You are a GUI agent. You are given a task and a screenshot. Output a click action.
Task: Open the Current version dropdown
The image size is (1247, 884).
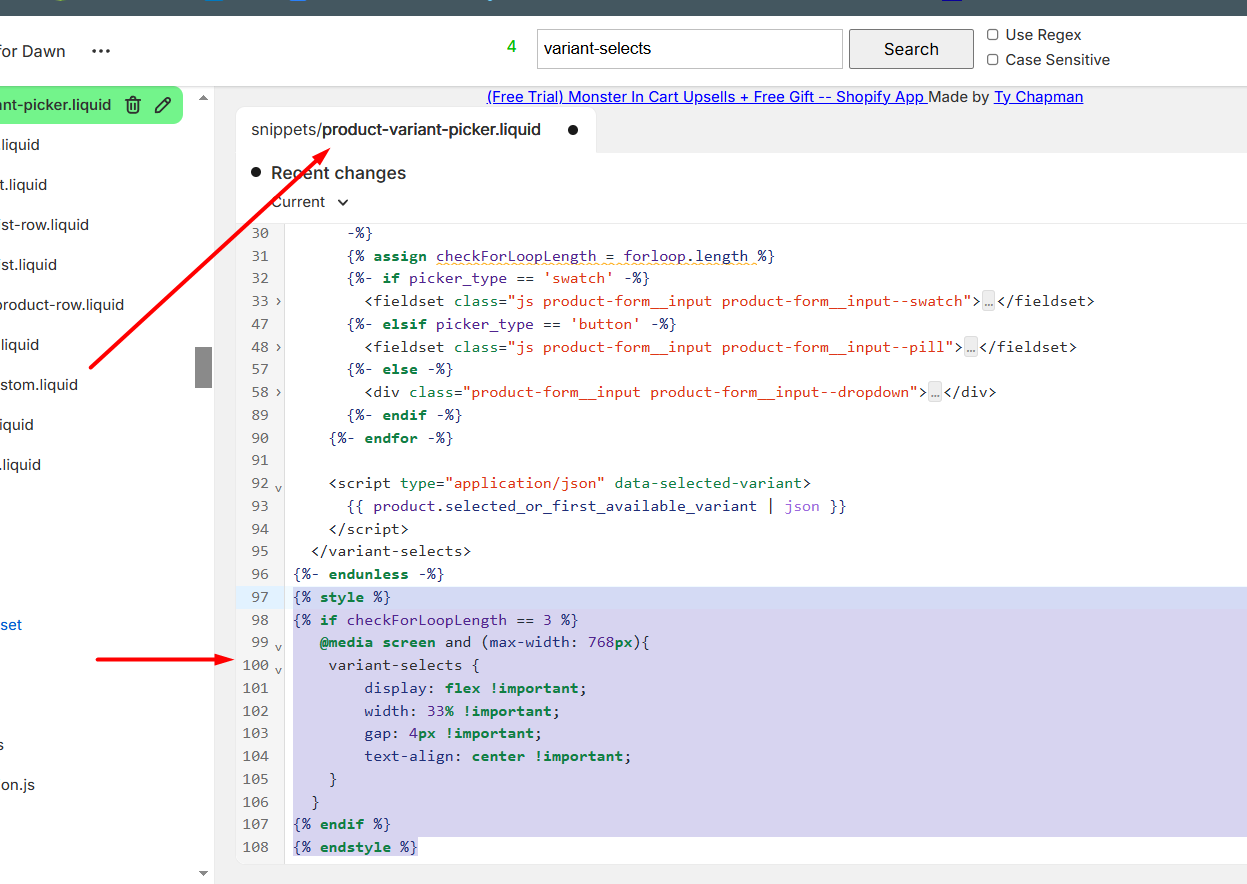coord(310,202)
